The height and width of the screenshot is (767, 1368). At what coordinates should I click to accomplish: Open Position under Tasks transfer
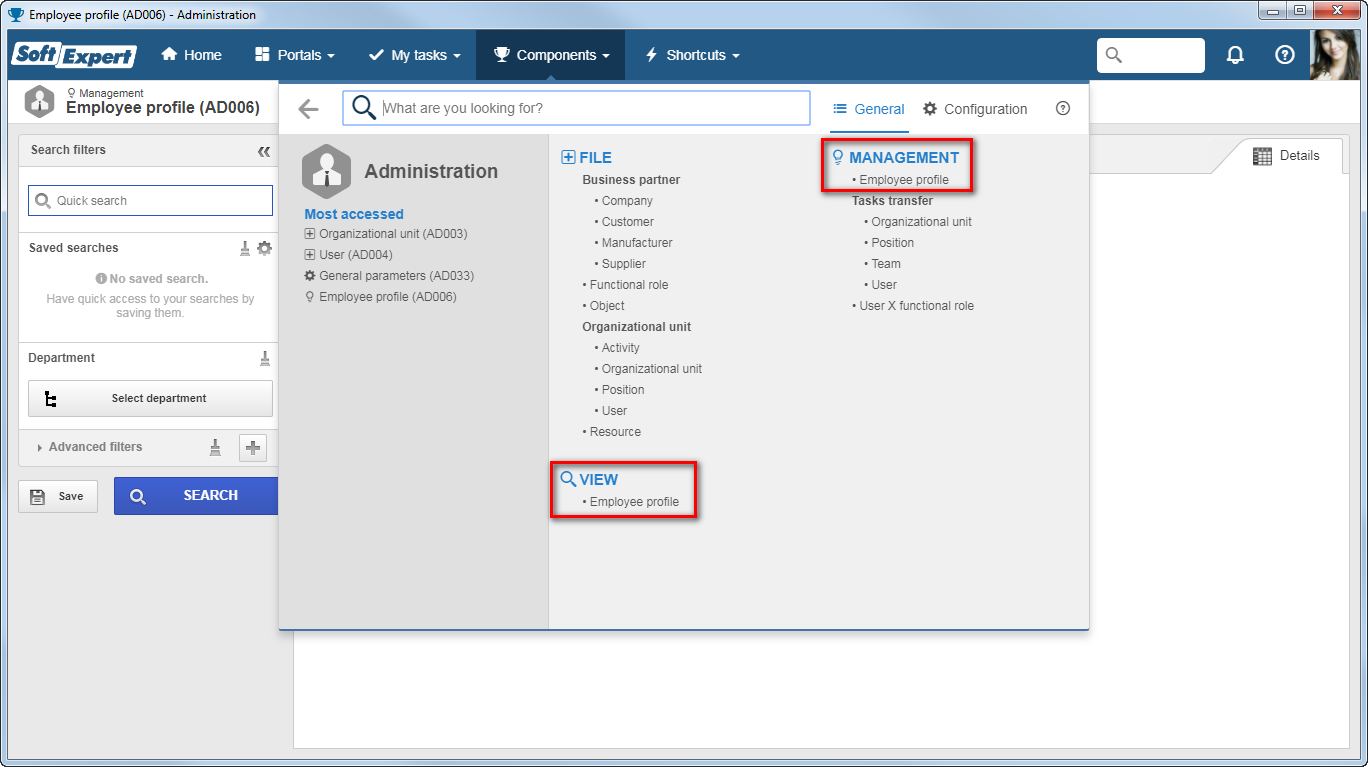(892, 243)
